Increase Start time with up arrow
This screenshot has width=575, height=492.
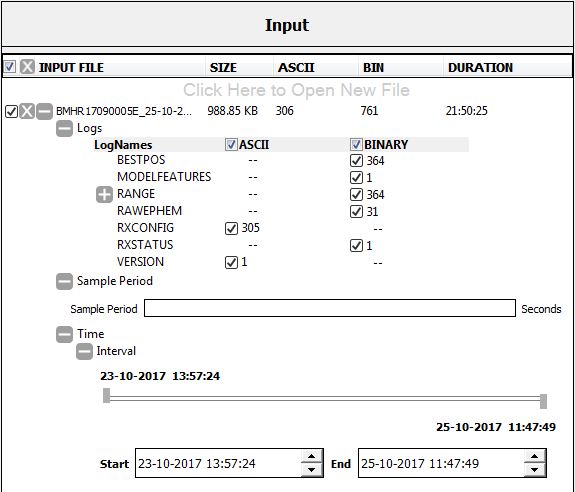click(311, 456)
